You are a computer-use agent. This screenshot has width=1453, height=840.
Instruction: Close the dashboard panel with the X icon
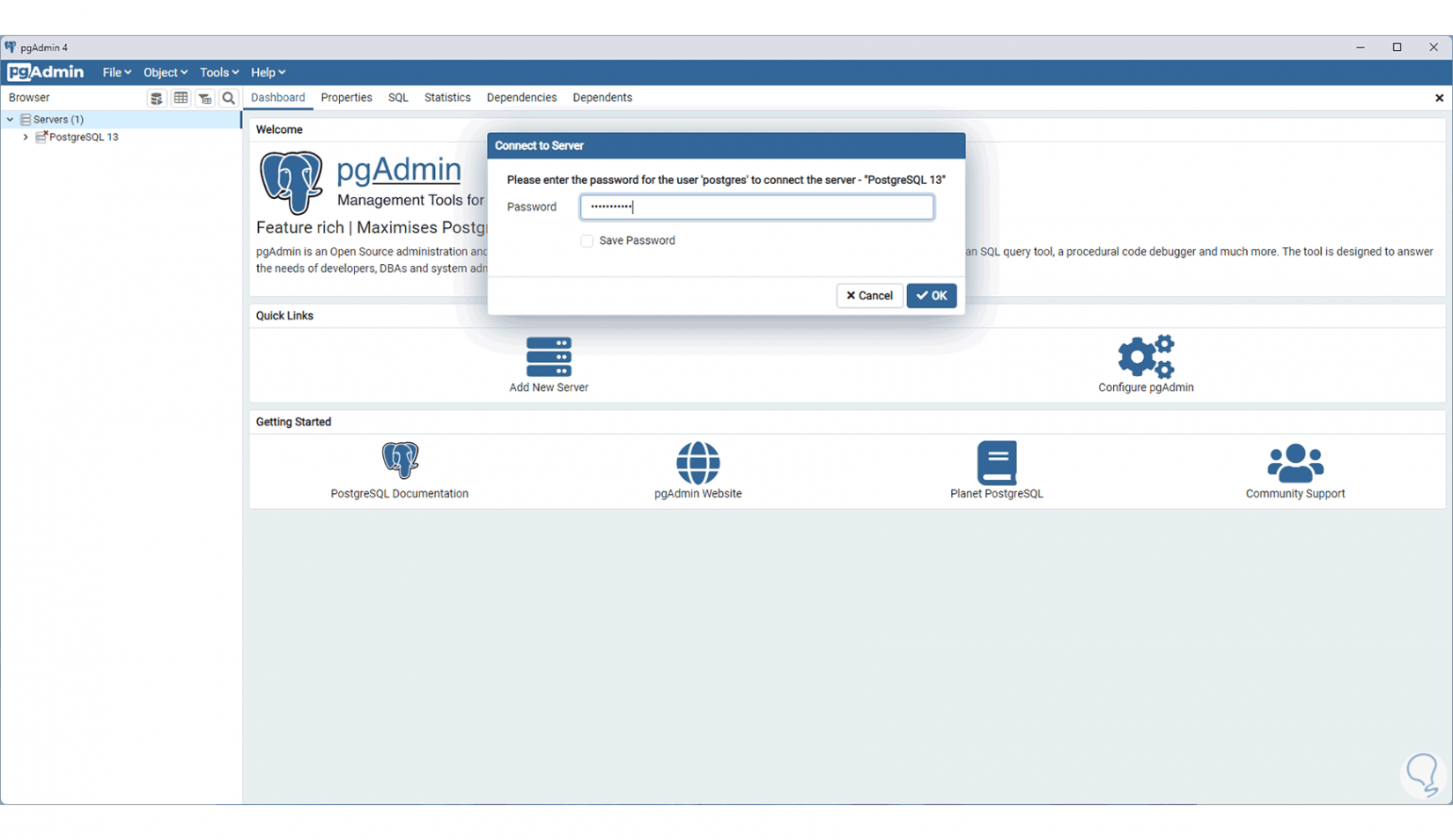1439,98
